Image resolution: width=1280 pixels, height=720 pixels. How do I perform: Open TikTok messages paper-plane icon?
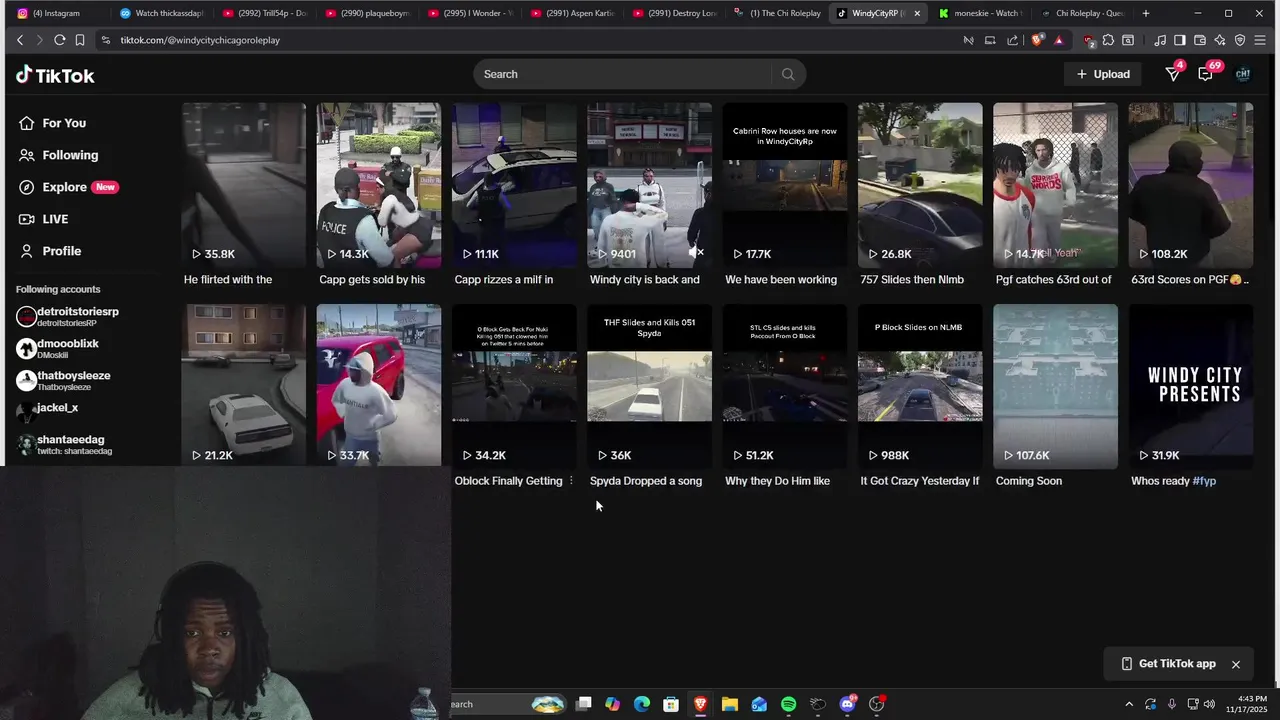1173,74
